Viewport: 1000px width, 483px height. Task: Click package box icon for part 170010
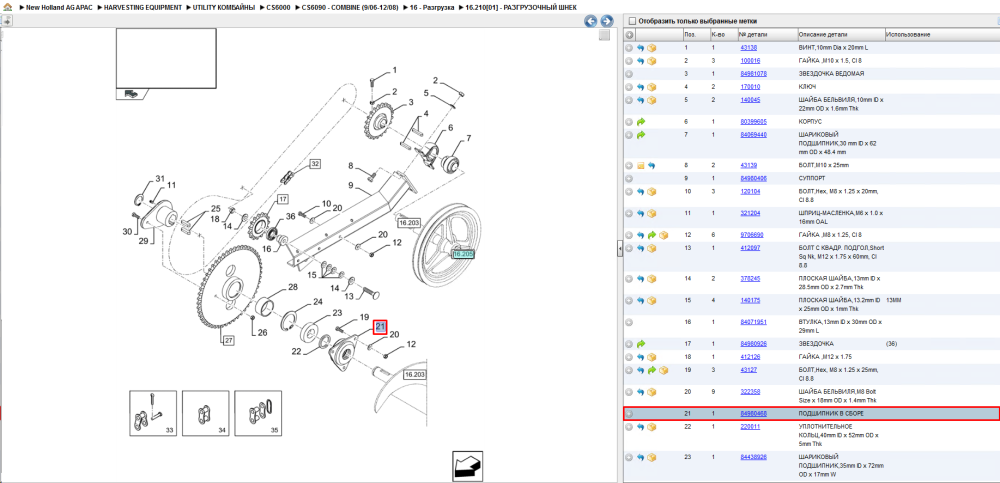click(652, 87)
